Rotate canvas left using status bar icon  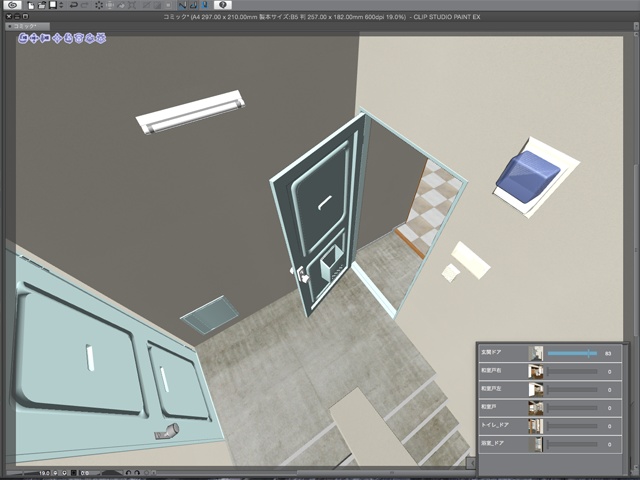coord(128,473)
